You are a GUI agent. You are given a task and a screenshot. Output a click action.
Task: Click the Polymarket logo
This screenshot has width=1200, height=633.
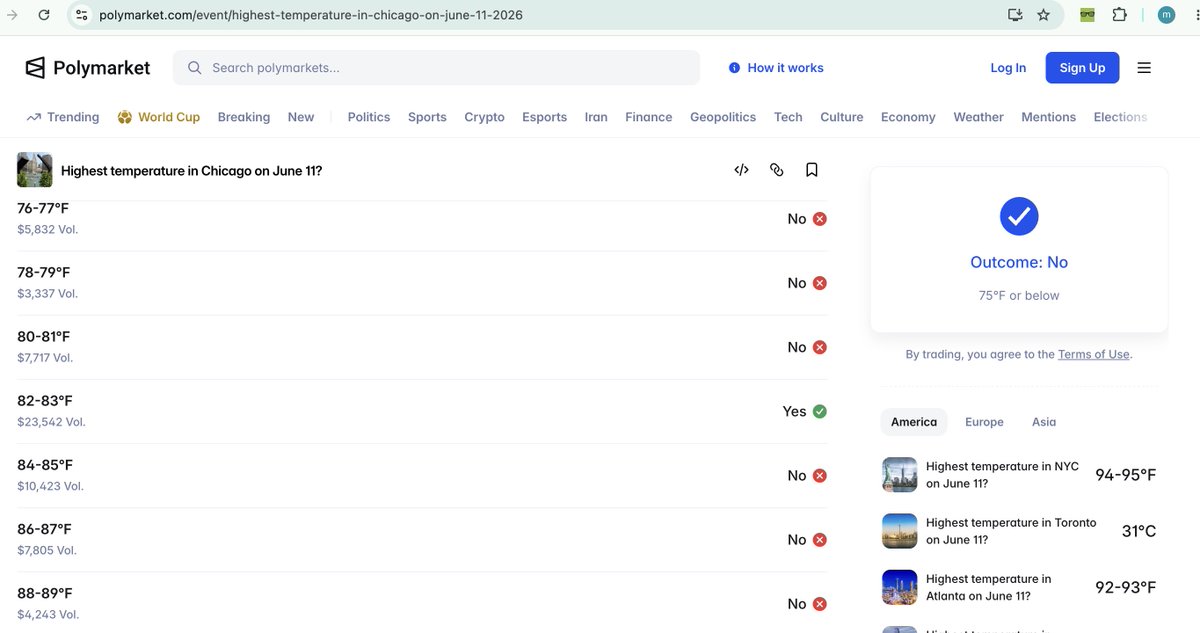pyautogui.click(x=87, y=68)
